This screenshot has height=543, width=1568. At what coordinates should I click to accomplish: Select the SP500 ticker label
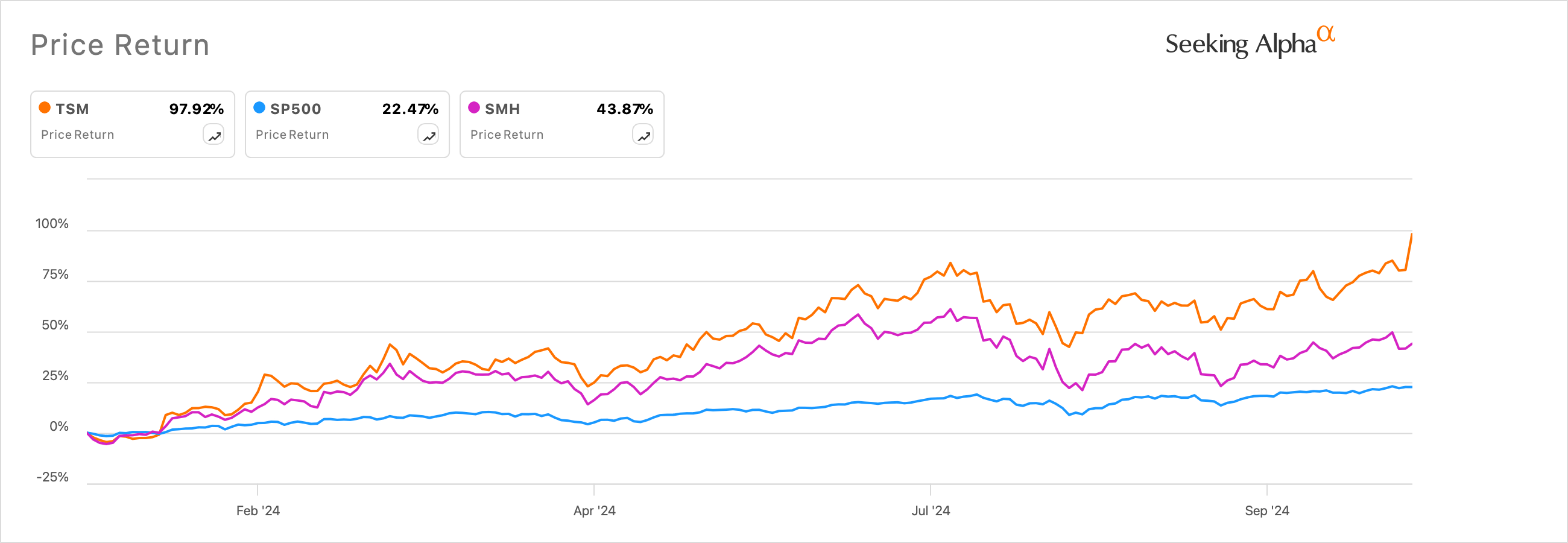[x=296, y=109]
